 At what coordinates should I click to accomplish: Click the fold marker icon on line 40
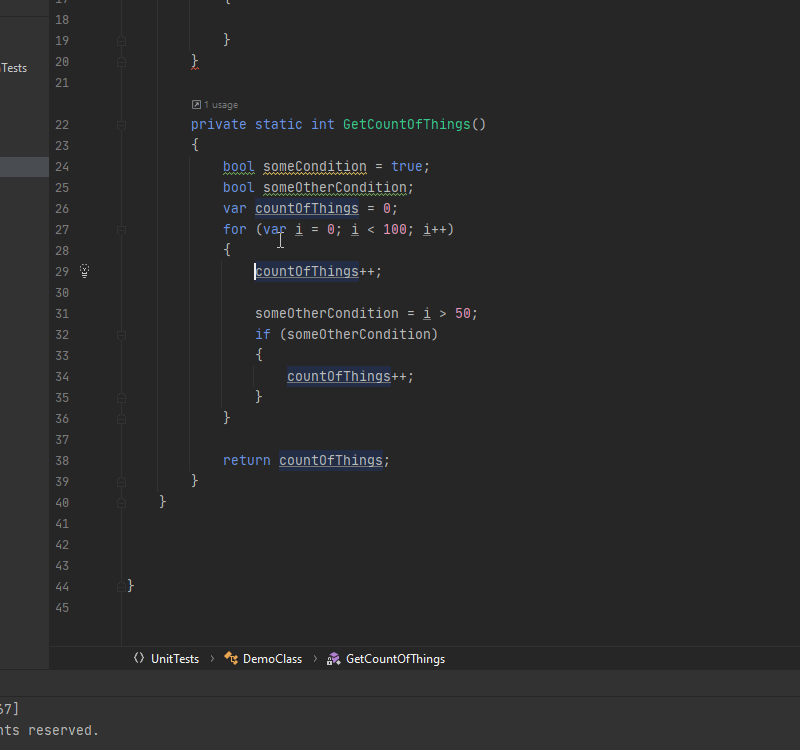click(x=121, y=502)
